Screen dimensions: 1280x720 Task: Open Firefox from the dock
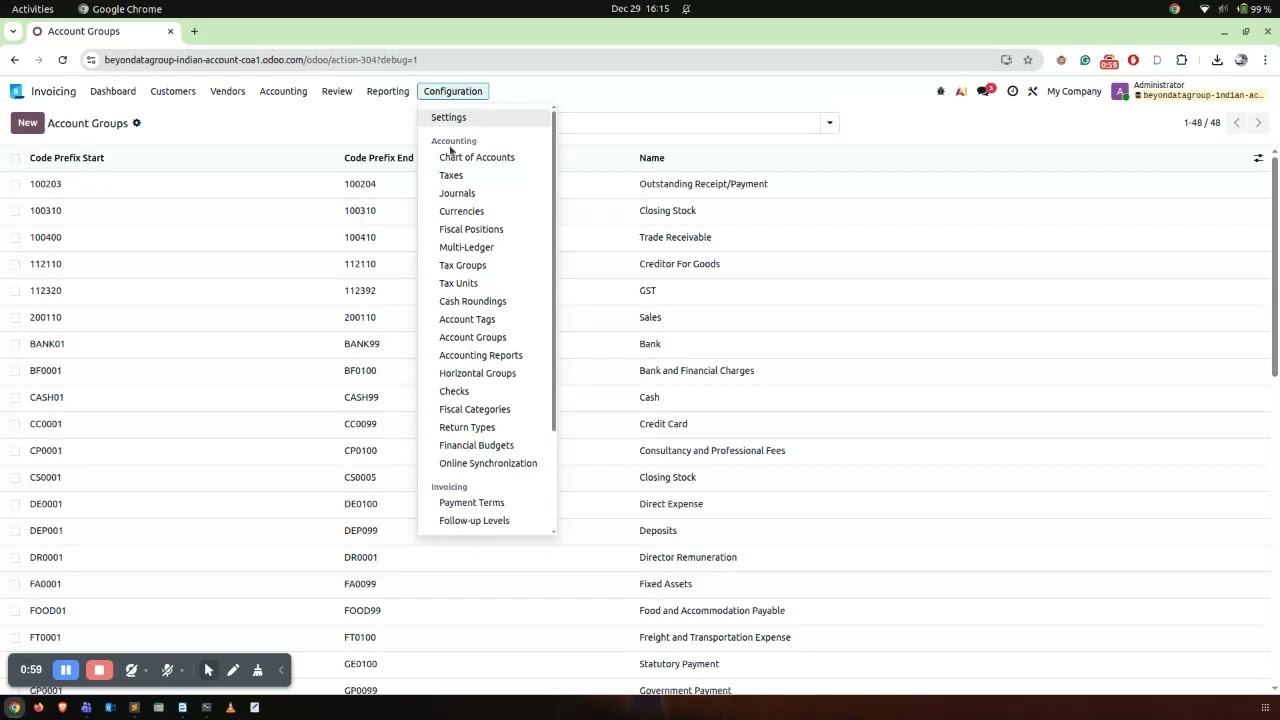coord(38,708)
